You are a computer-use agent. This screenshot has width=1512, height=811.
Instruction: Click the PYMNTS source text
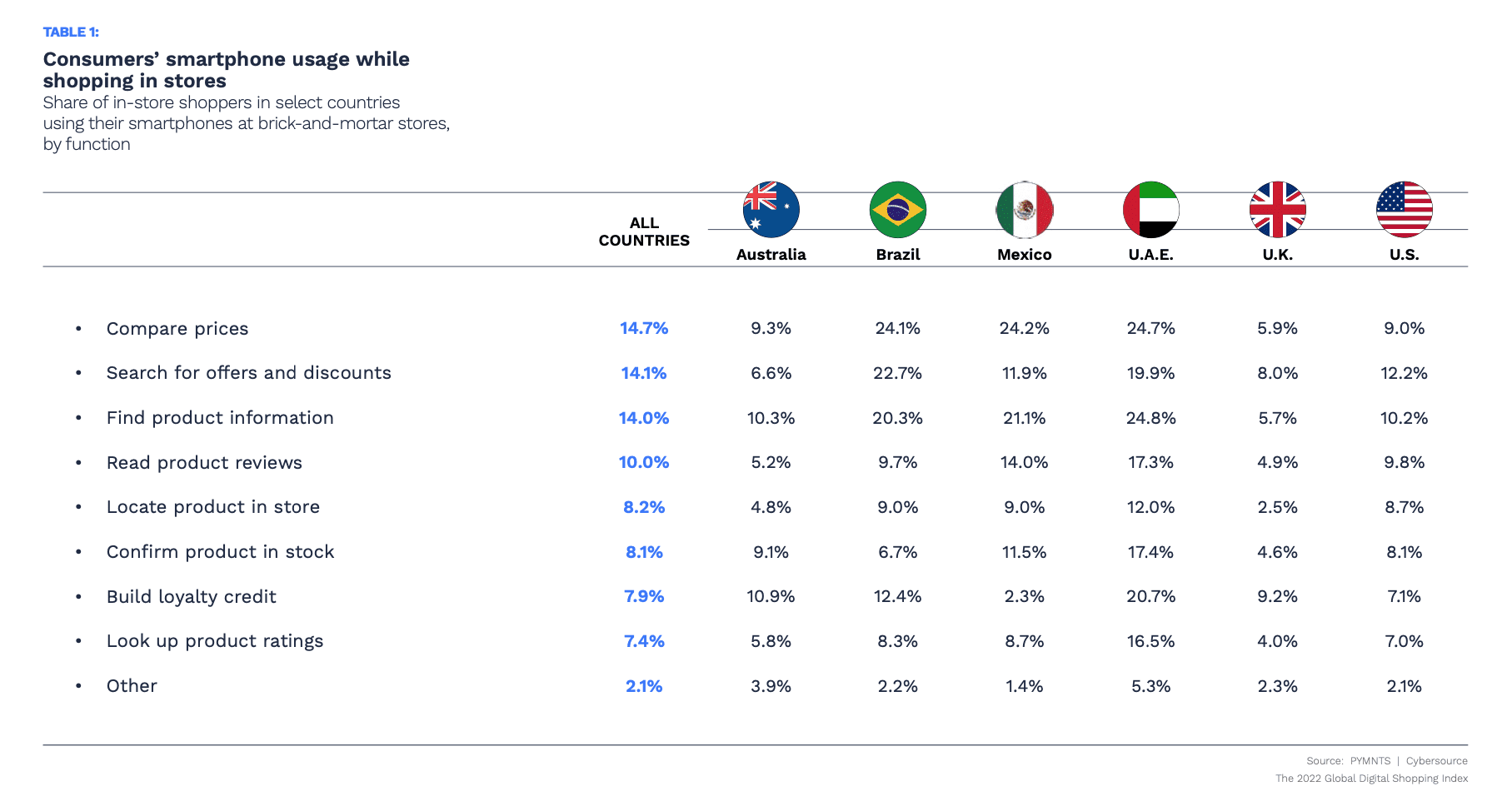[1370, 761]
